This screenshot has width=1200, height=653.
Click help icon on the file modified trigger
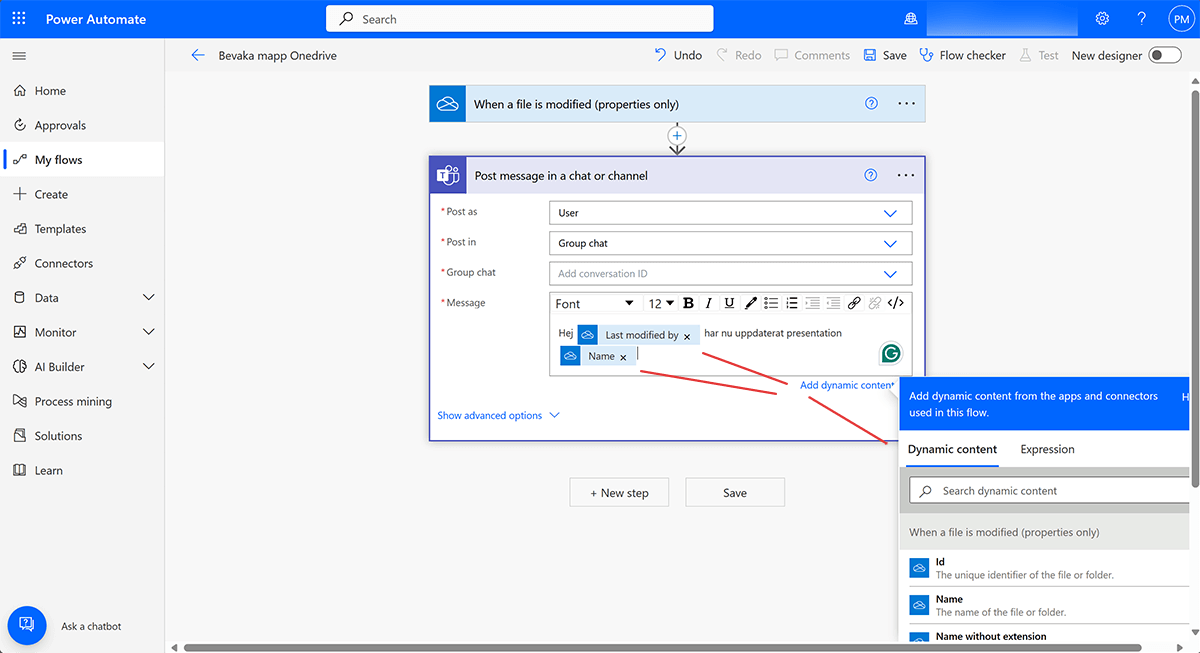click(871, 104)
